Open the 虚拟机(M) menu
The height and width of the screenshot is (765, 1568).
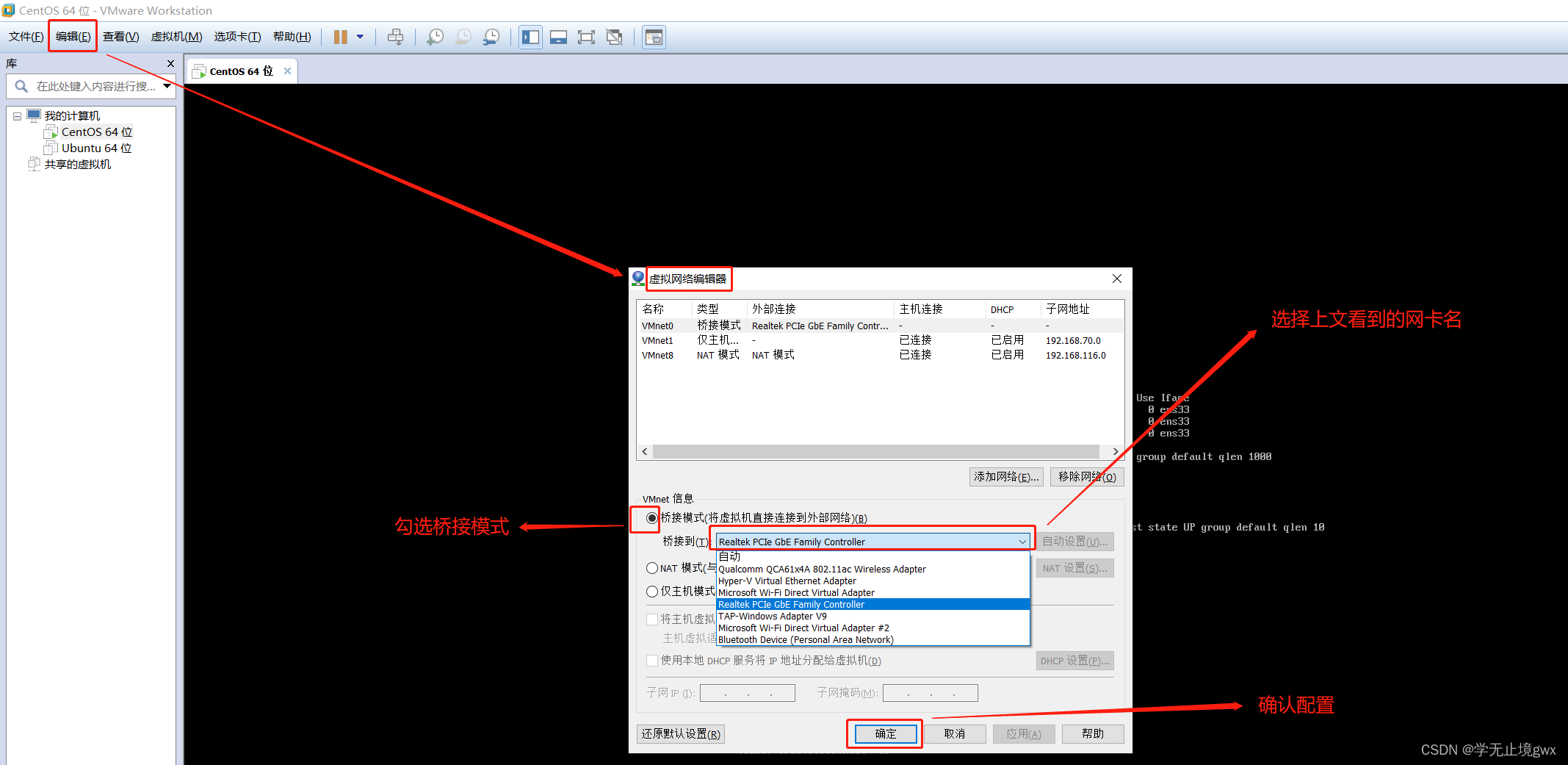176,37
